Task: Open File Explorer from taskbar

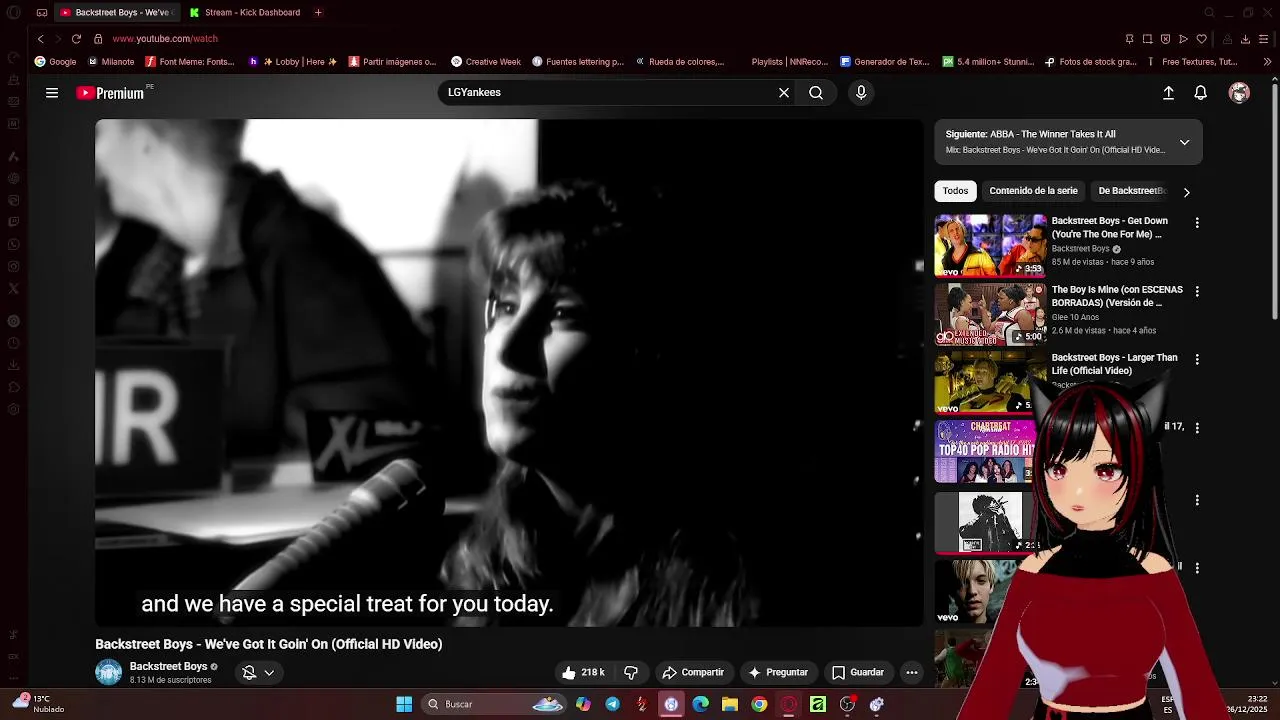Action: [730, 704]
